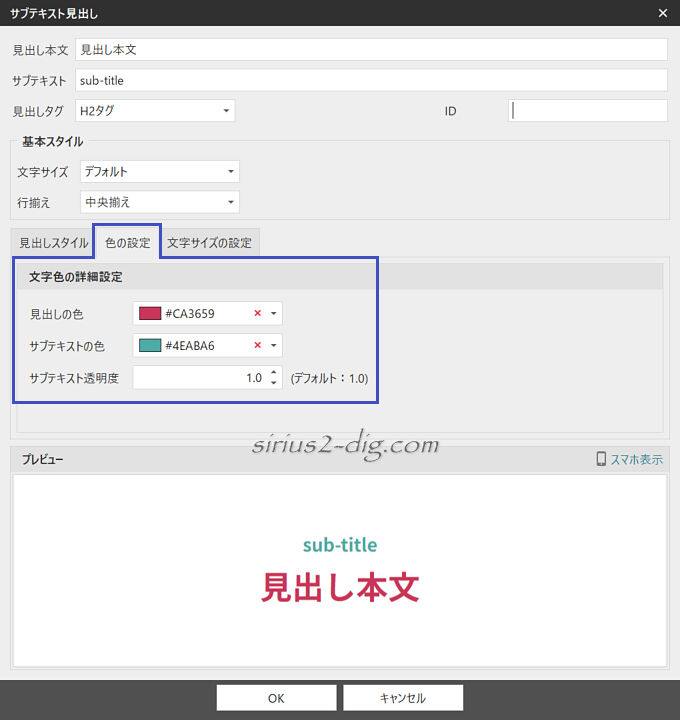The width and height of the screenshot is (680, 720).
Task: Click the キャンセル button
Action: coord(403,698)
